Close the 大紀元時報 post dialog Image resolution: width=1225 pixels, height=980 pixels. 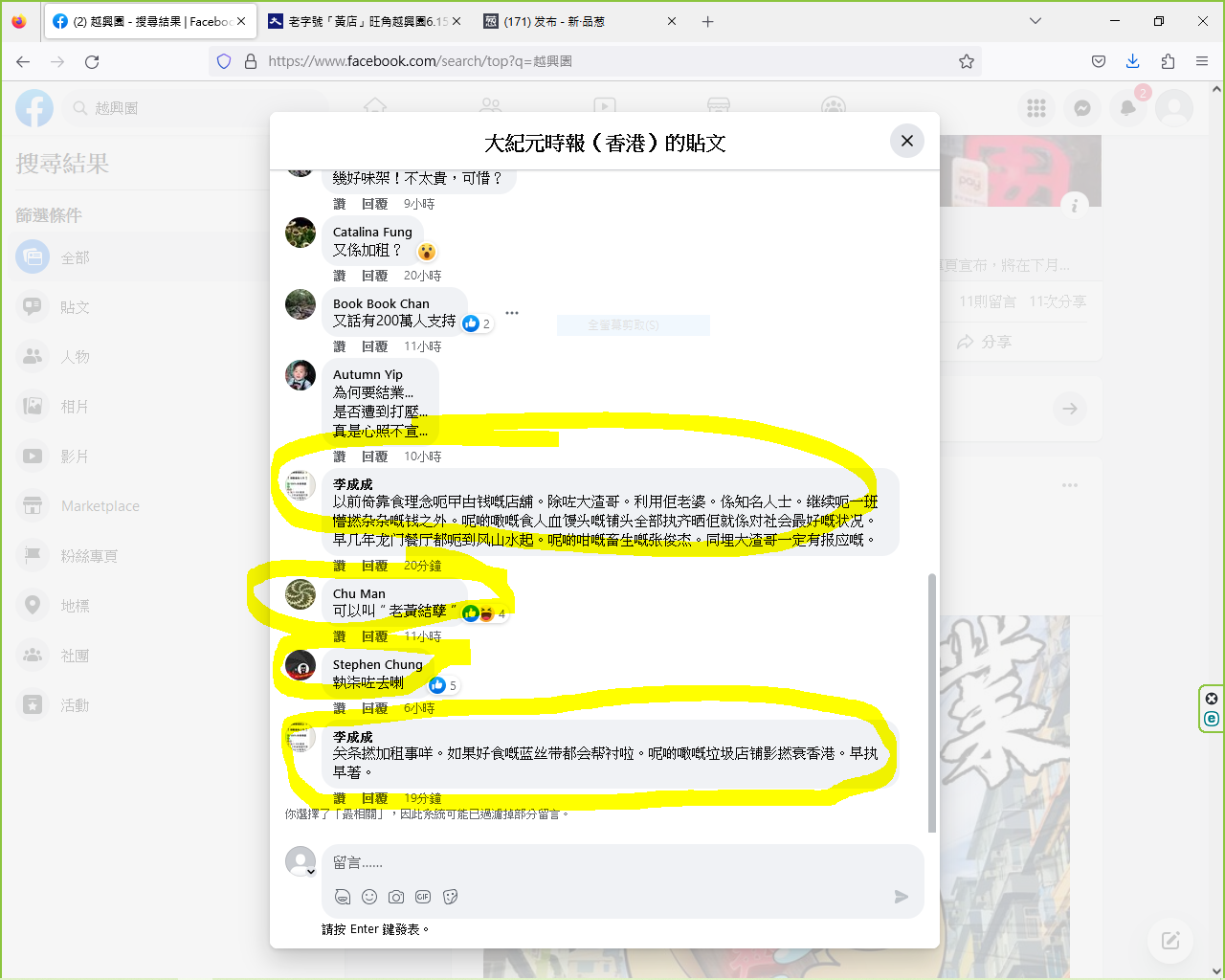pyautogui.click(x=906, y=141)
